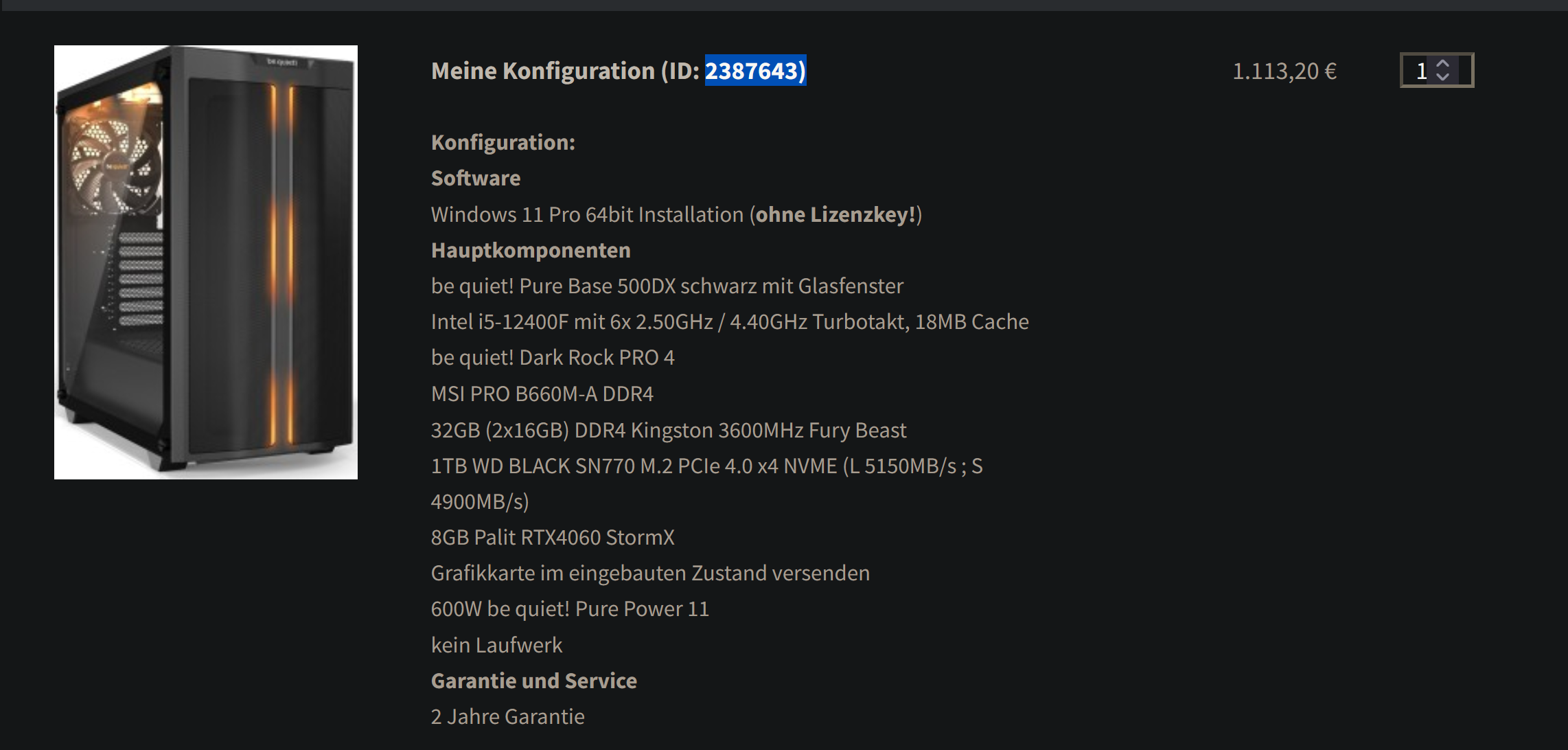This screenshot has height=750, width=1568.
Task: Click the price 1.113,20 €
Action: [1284, 69]
